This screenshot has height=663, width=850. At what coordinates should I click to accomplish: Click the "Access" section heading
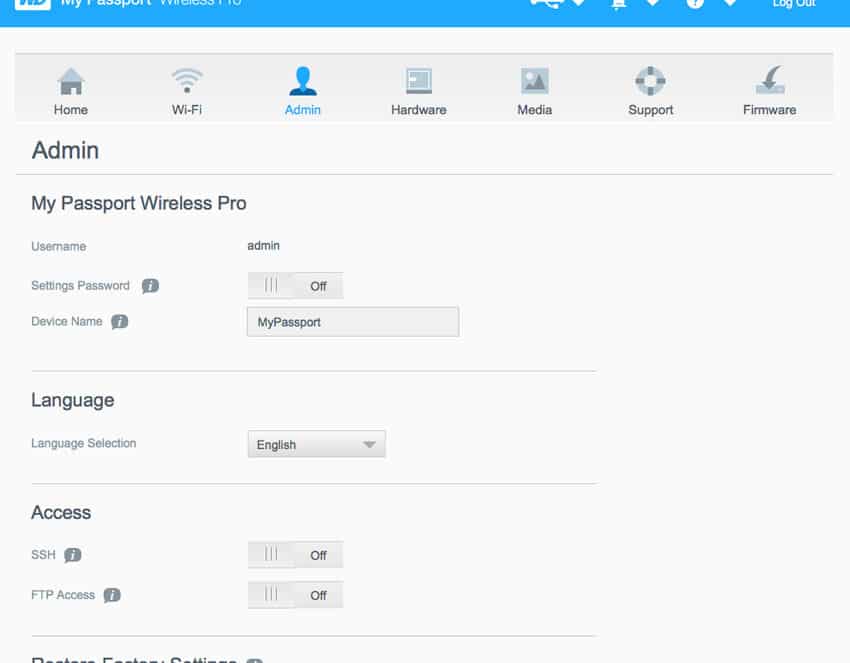click(61, 512)
